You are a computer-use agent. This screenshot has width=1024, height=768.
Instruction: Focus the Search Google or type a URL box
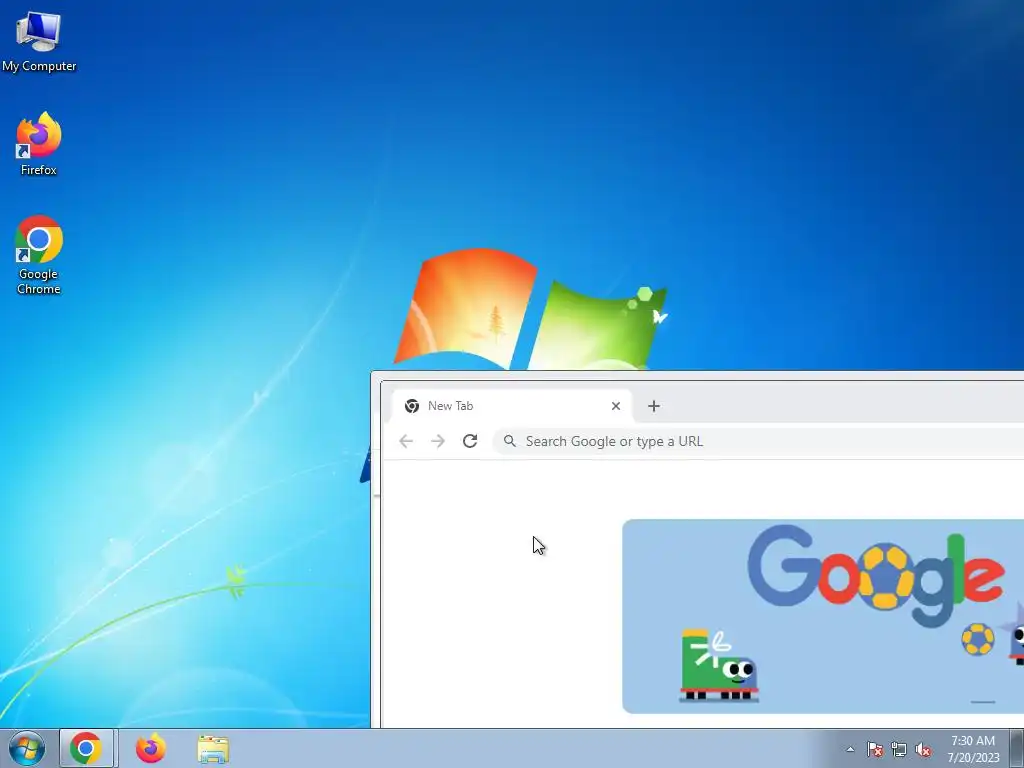point(758,441)
